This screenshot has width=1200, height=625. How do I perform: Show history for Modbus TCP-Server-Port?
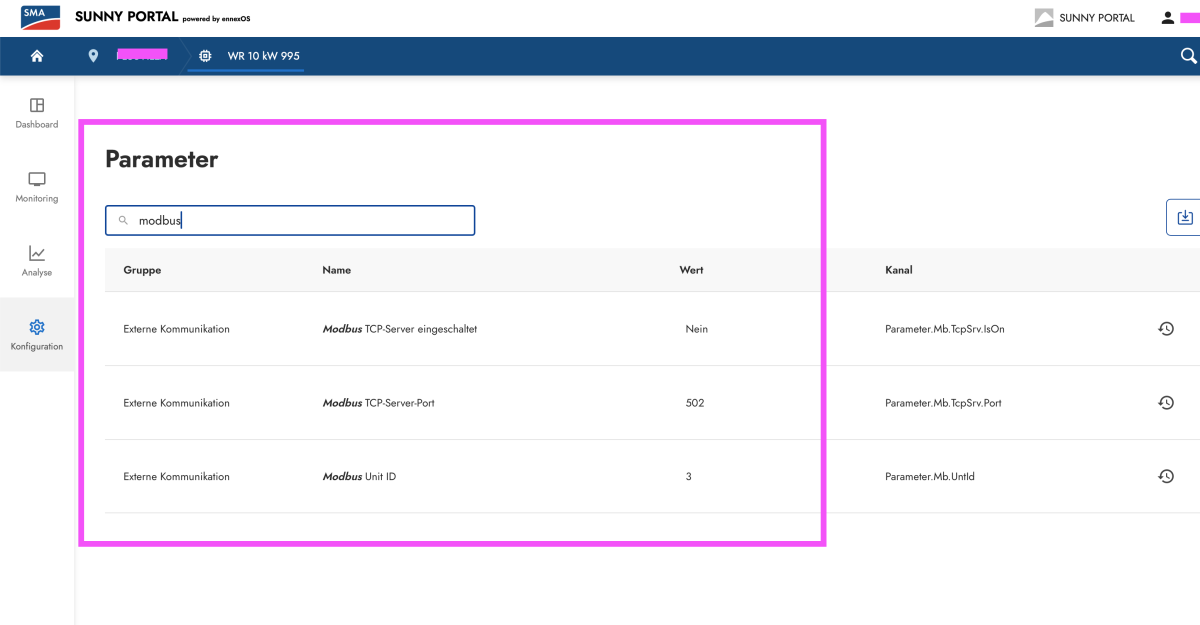point(1165,403)
